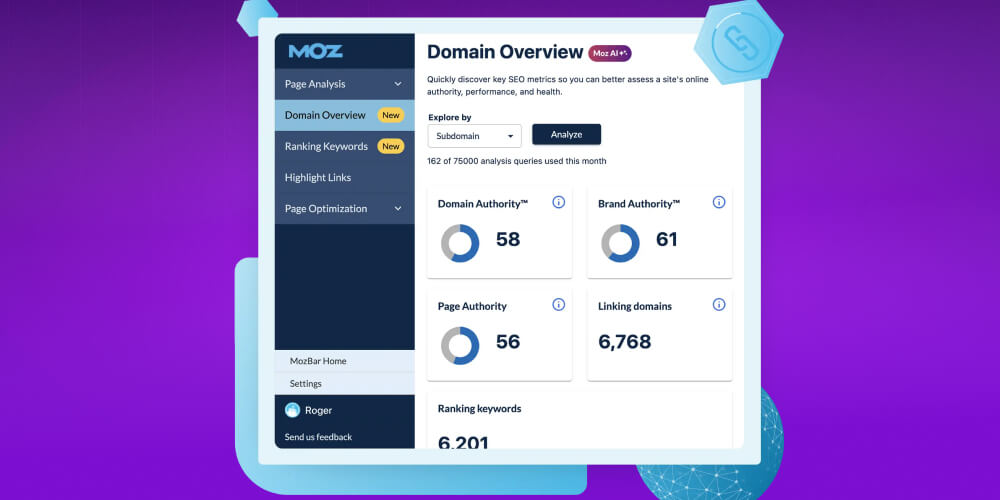
Task: Select Ranking Keywords in sidebar
Action: (x=344, y=147)
